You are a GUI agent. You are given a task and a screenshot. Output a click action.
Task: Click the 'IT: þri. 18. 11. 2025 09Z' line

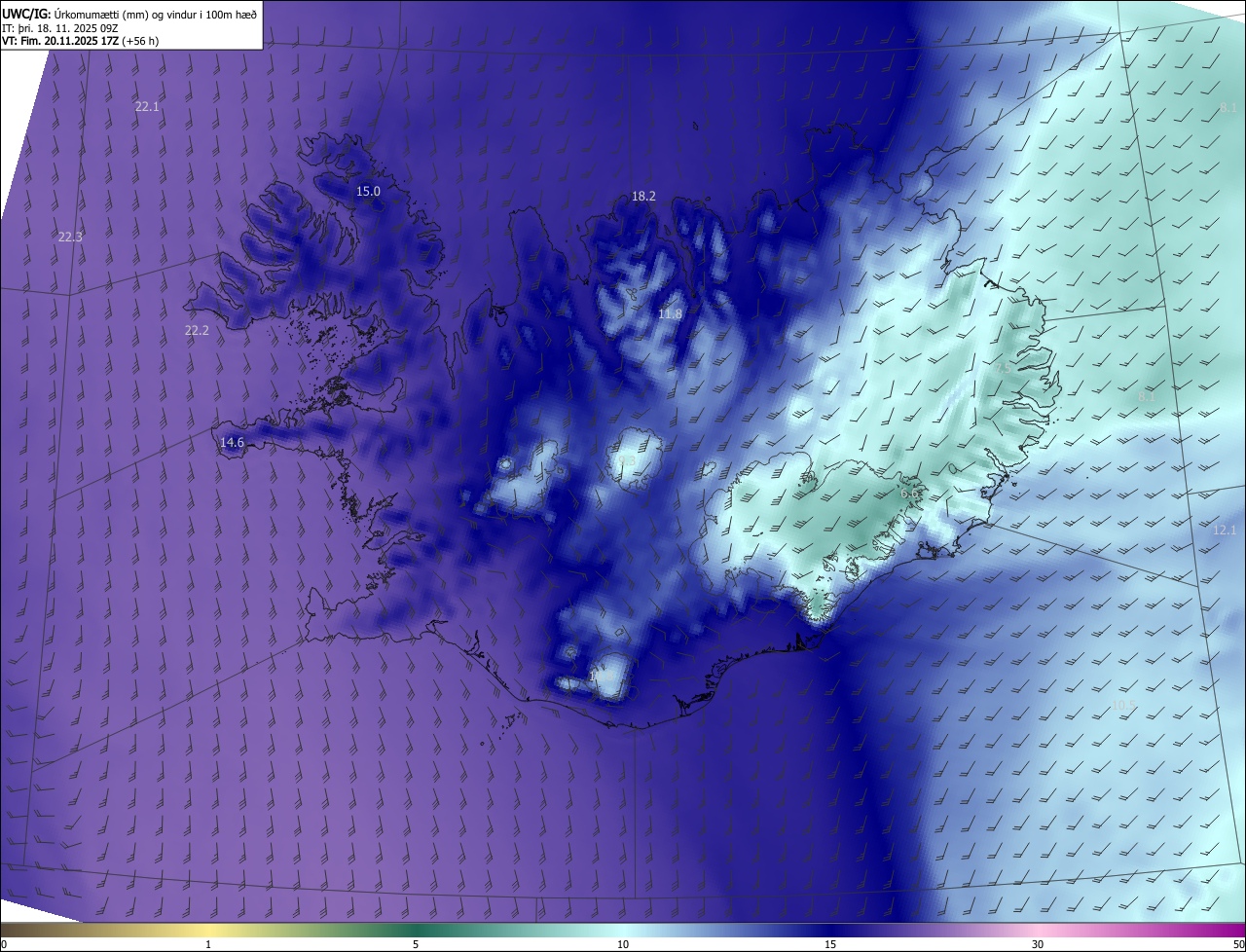[x=60, y=27]
